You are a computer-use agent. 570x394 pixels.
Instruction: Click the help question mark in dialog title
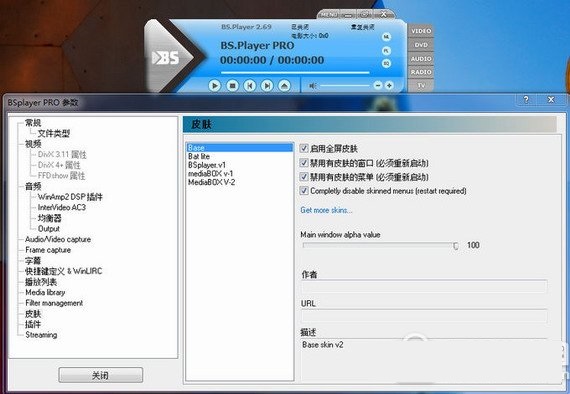tap(526, 100)
